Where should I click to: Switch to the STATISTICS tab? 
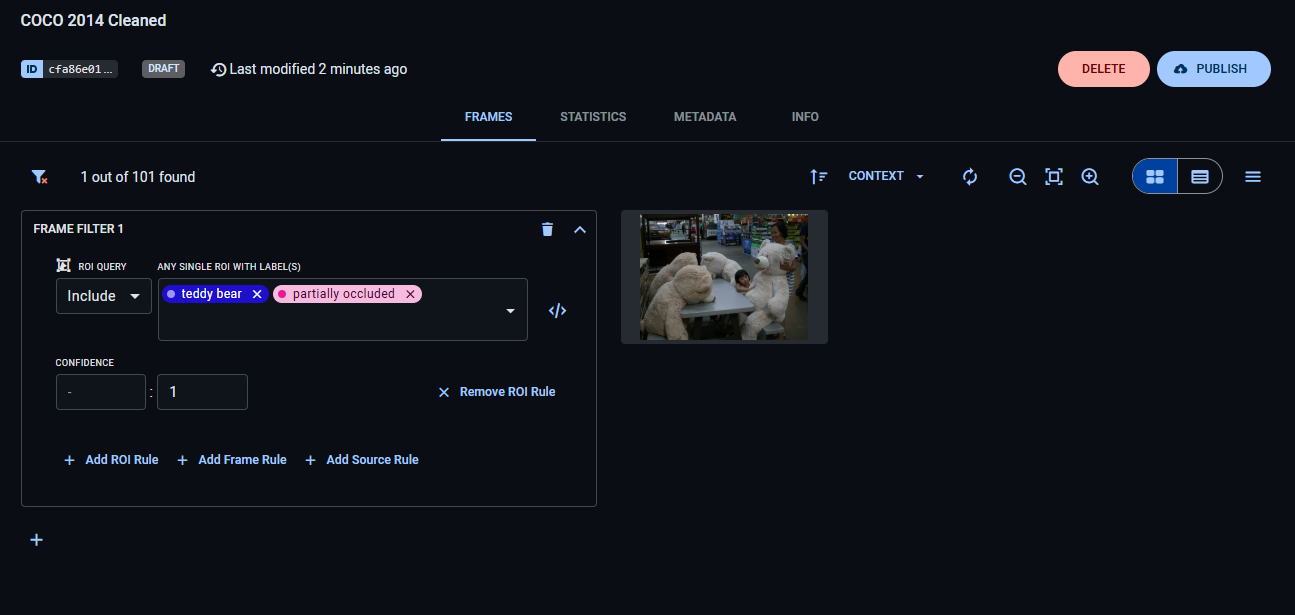click(x=593, y=117)
